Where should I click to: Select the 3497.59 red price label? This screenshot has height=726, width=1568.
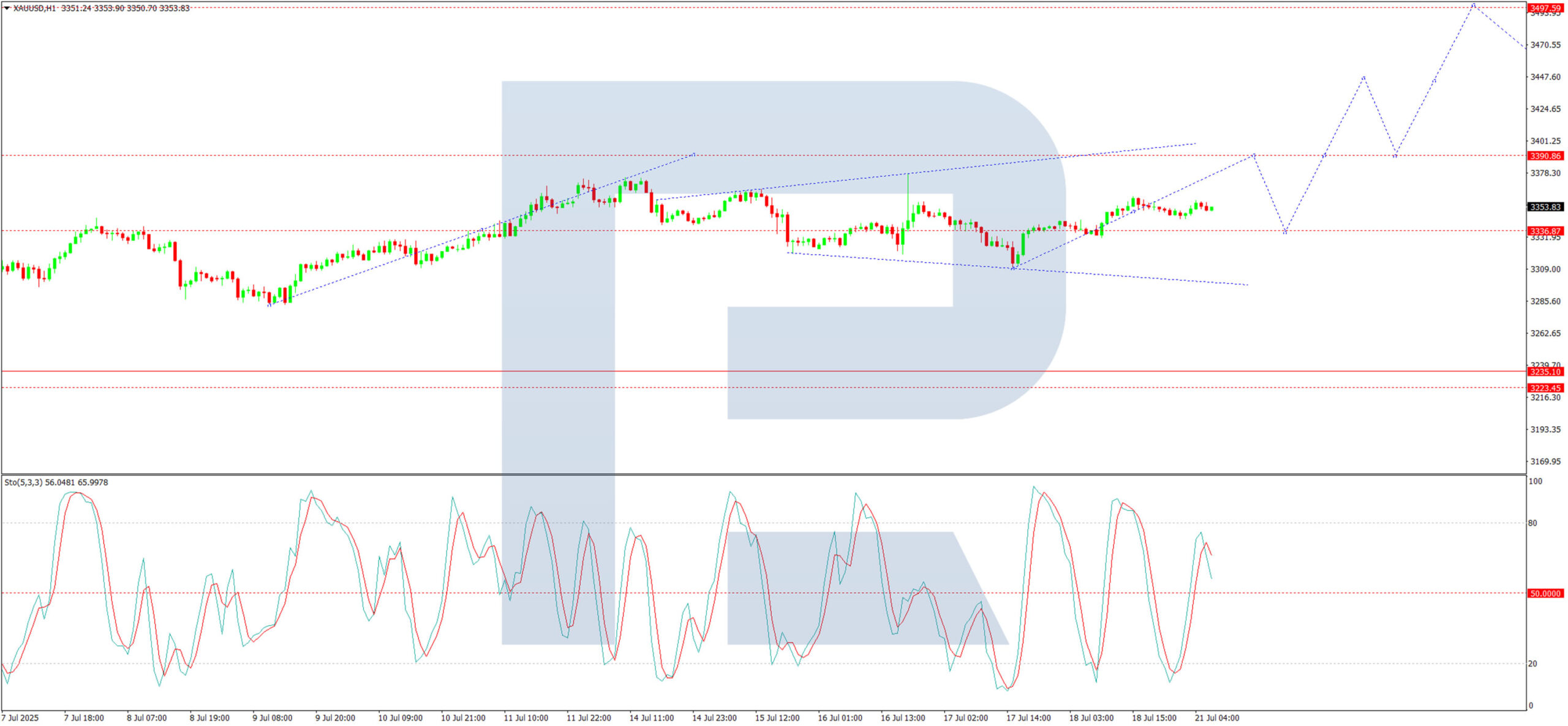[1545, 8]
